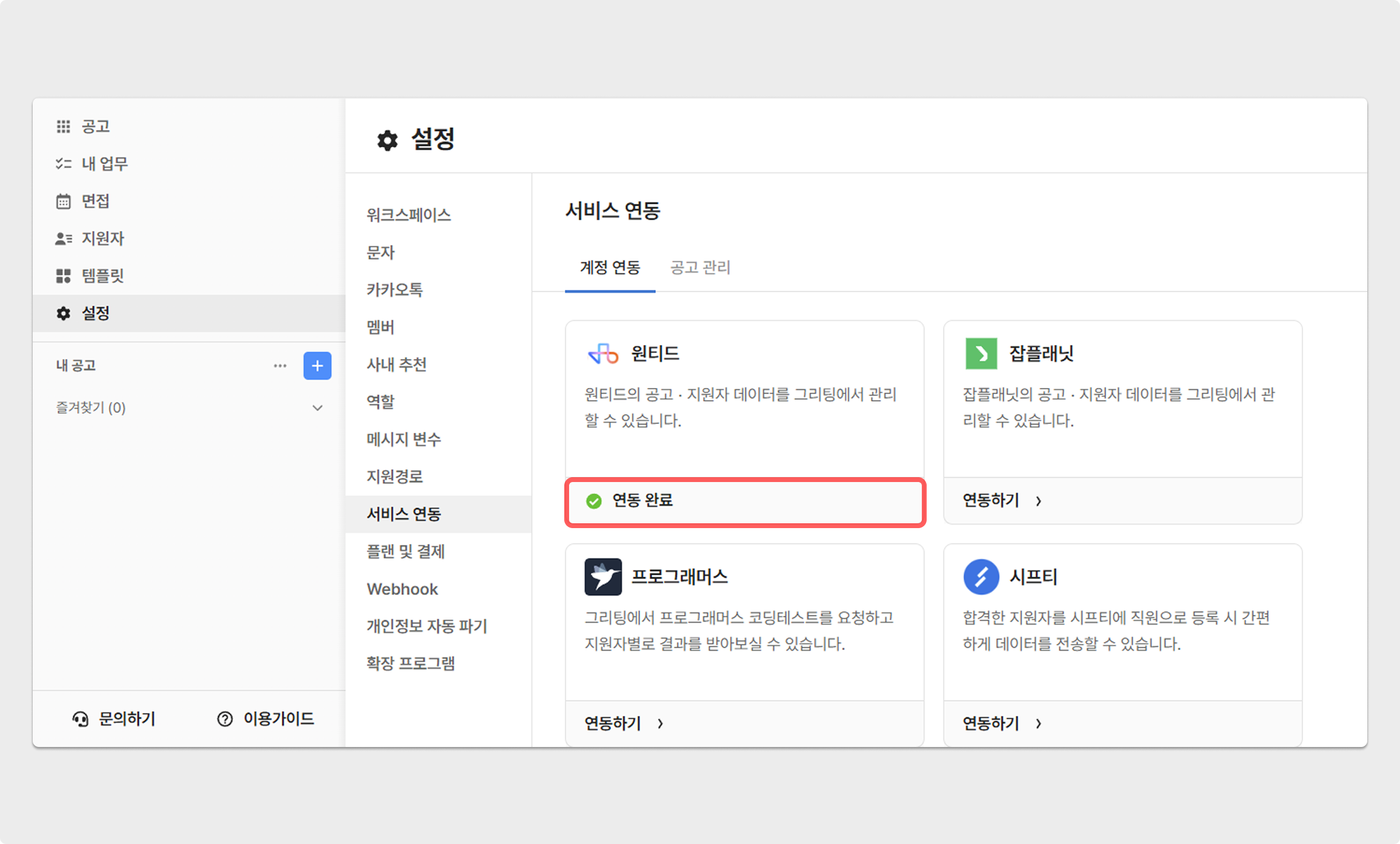Image resolution: width=1400 pixels, height=844 pixels.
Task: Click the 내 업무 checklist icon
Action: (x=63, y=164)
